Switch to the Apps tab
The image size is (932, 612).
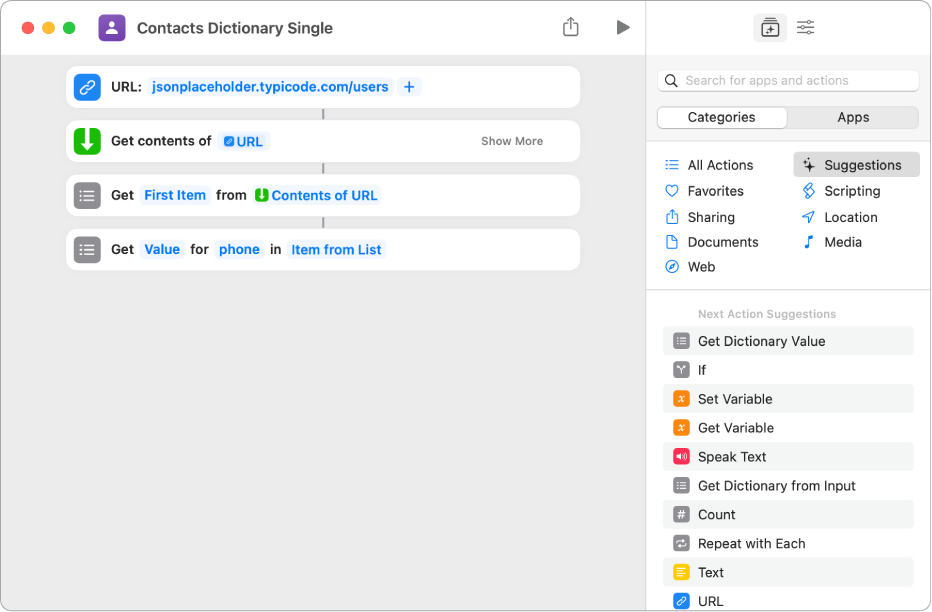pyautogui.click(x=853, y=117)
